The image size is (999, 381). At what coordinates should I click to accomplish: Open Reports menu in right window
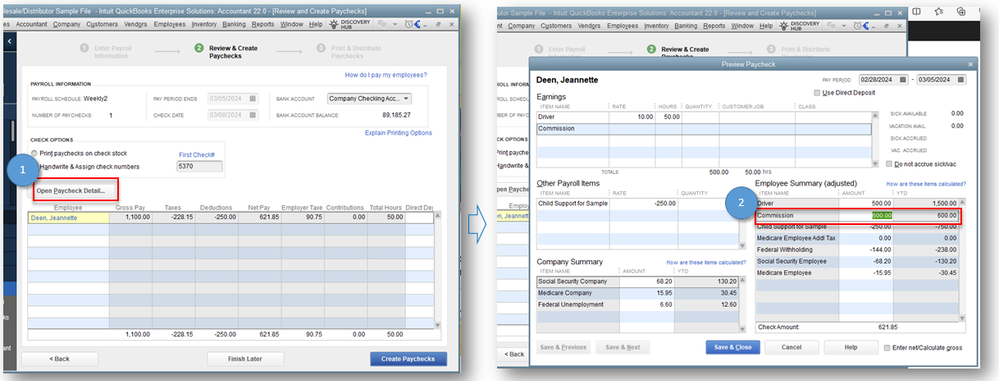(714, 26)
